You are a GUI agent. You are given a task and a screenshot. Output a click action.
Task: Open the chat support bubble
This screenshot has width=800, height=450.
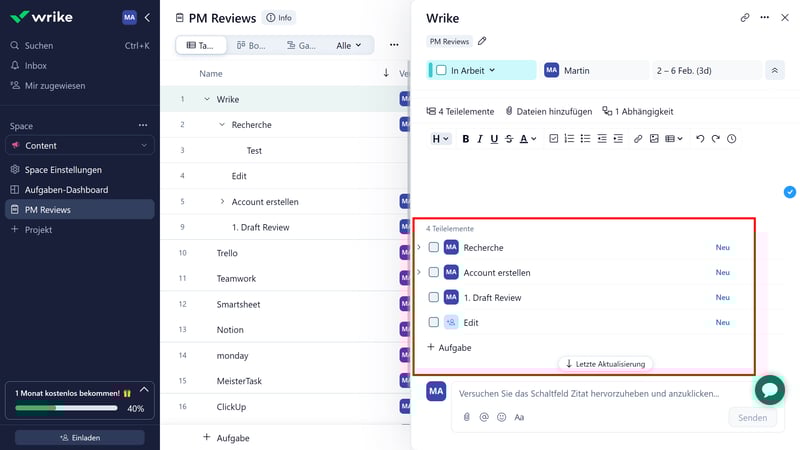[769, 390]
